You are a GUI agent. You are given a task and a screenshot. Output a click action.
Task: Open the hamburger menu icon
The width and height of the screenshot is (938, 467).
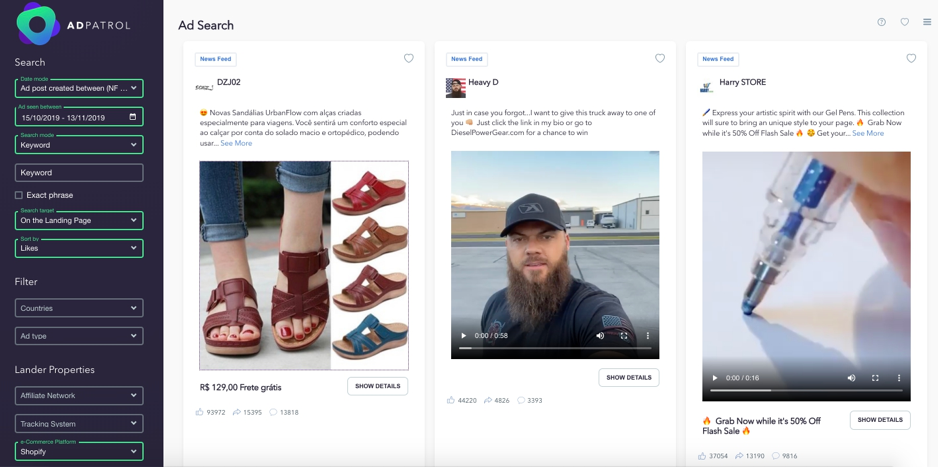click(927, 22)
